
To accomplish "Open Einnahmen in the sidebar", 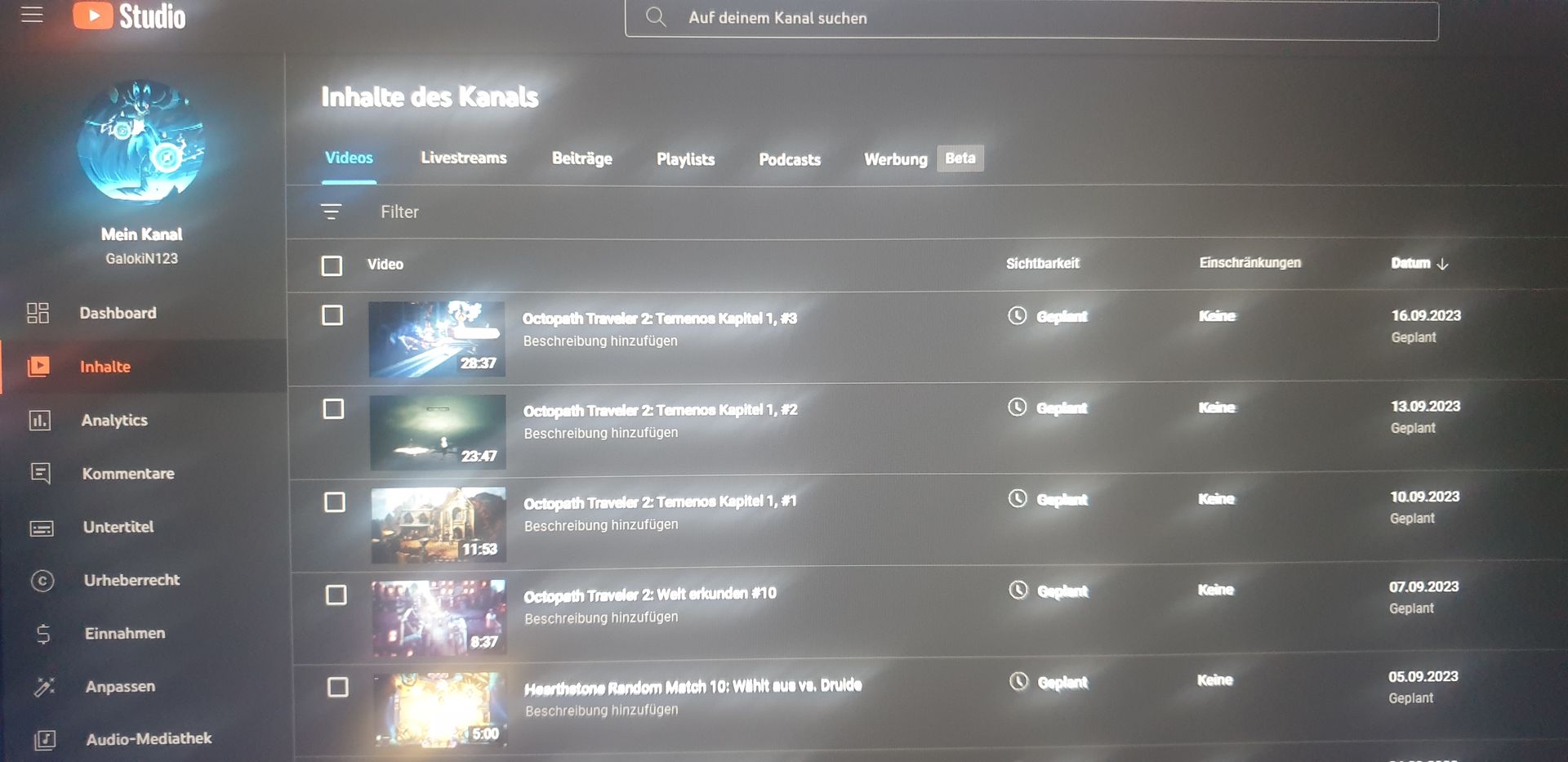I will [x=125, y=633].
